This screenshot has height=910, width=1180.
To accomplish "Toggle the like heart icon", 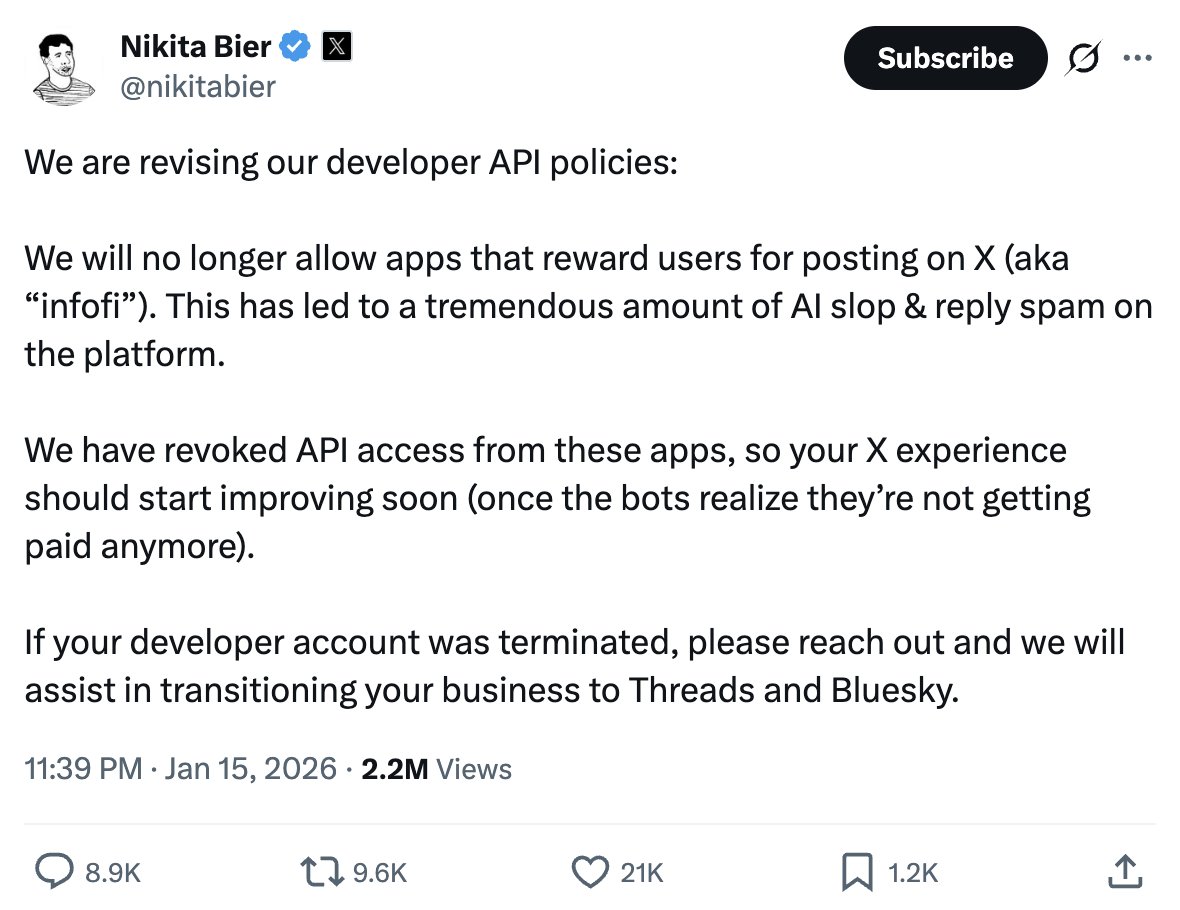I will pos(589,872).
